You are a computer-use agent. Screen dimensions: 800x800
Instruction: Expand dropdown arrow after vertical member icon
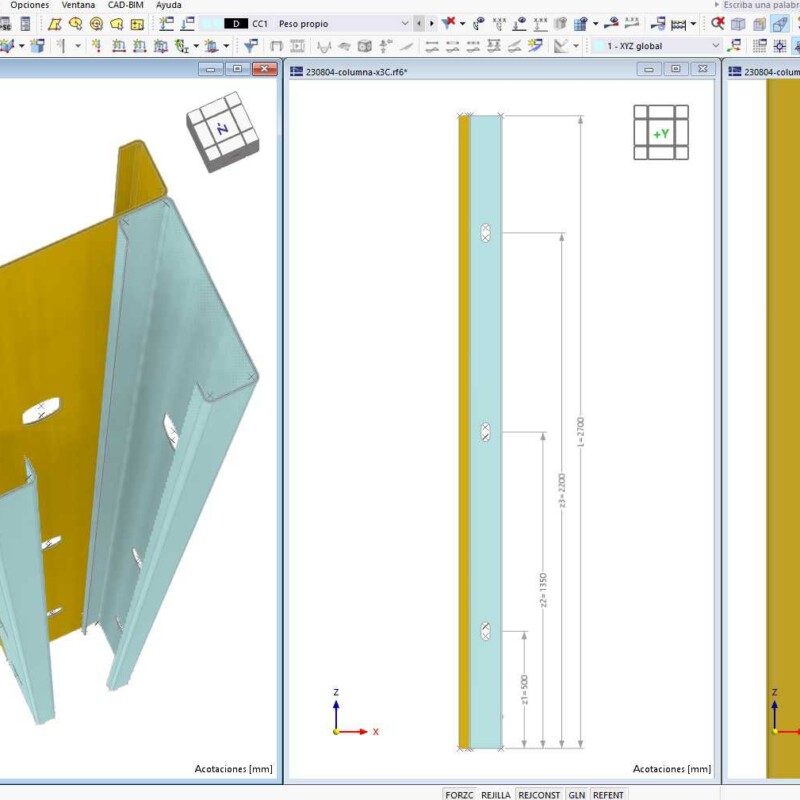pos(78,46)
